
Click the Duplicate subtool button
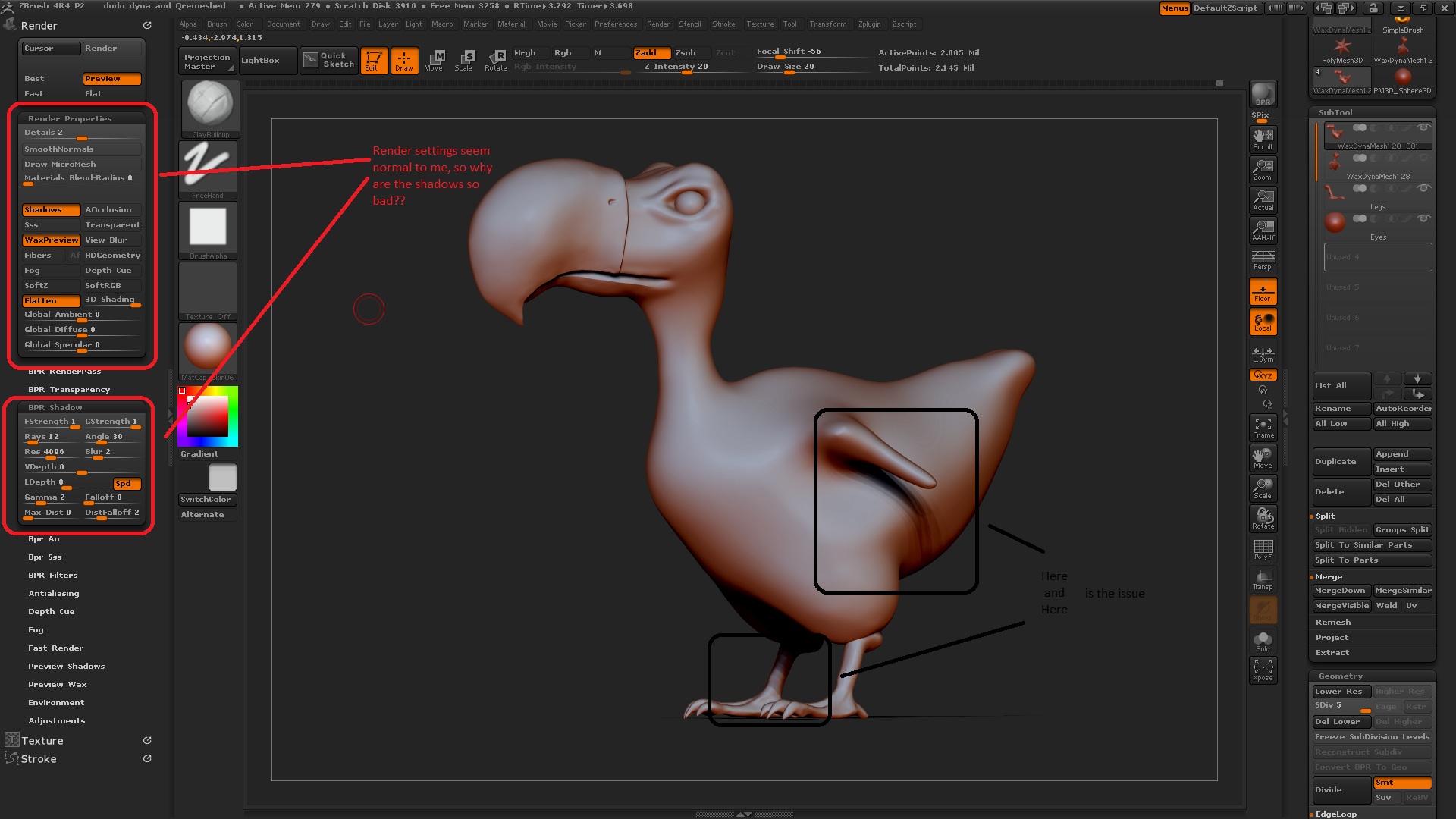(x=1340, y=461)
